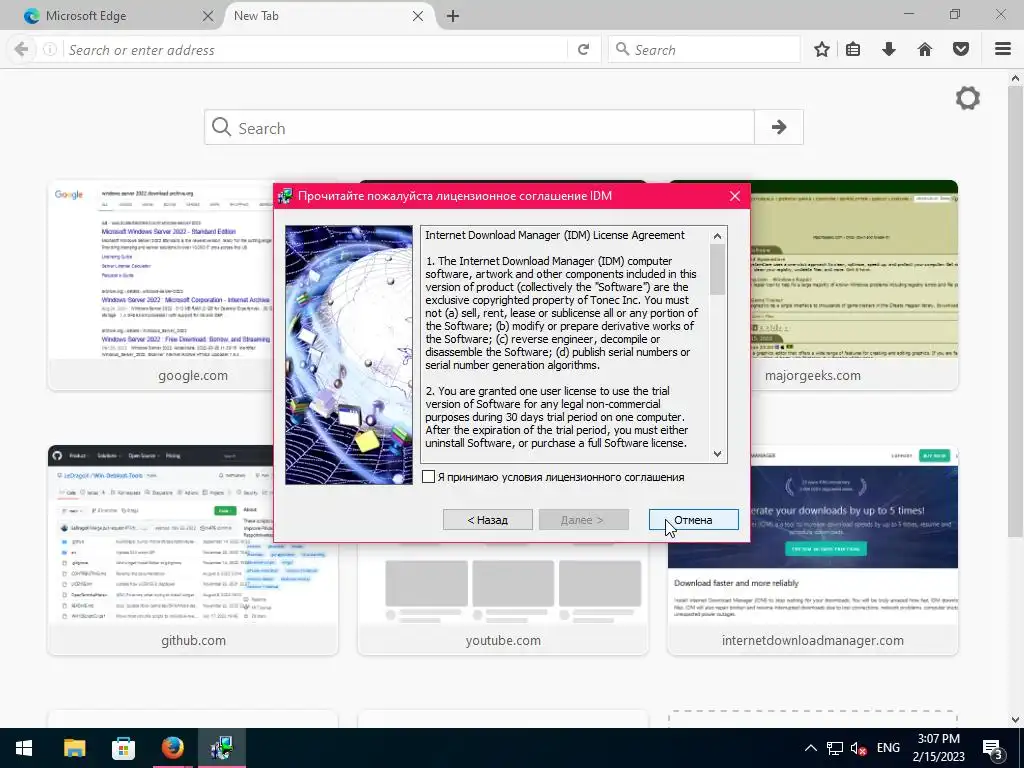The image size is (1024, 768).
Task: Click the new tab page Search box
Action: tap(479, 127)
